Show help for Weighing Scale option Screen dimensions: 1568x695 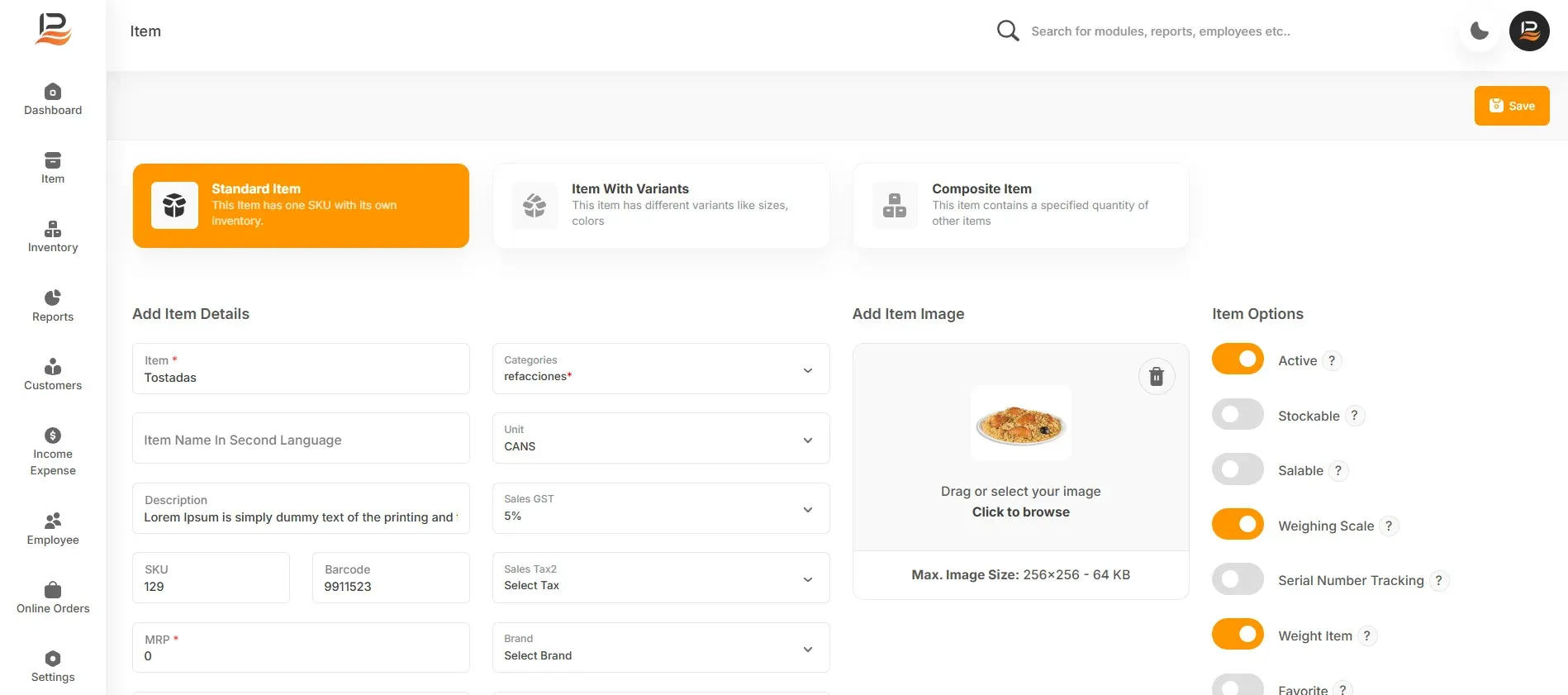(x=1389, y=526)
